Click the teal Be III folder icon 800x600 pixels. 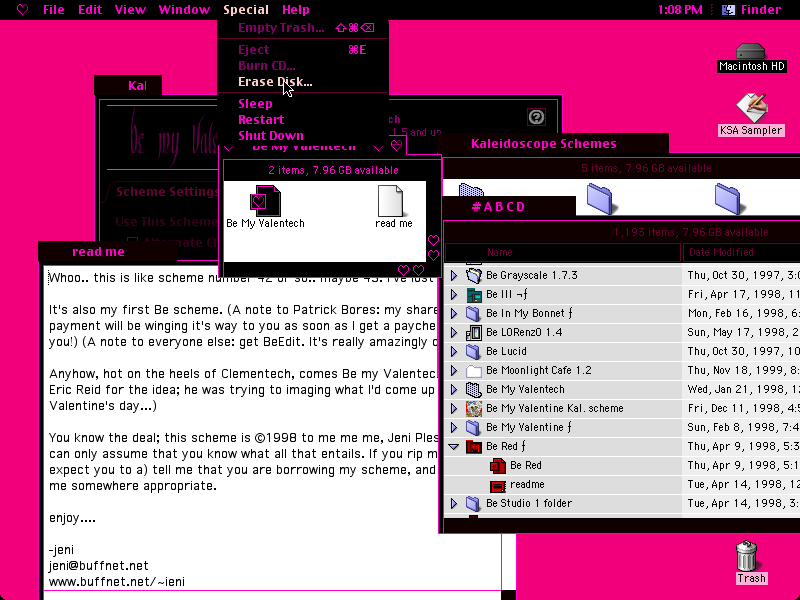point(474,294)
